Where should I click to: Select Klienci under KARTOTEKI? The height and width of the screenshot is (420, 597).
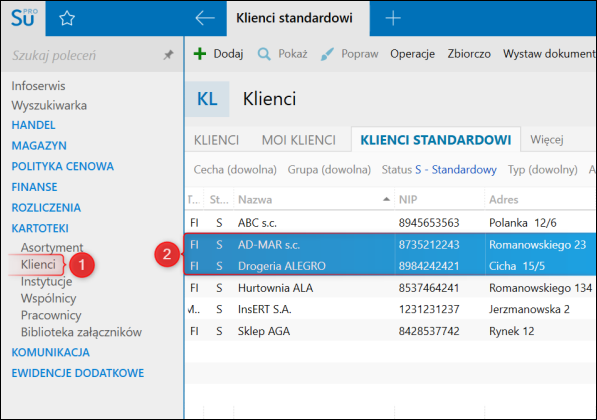(38, 264)
